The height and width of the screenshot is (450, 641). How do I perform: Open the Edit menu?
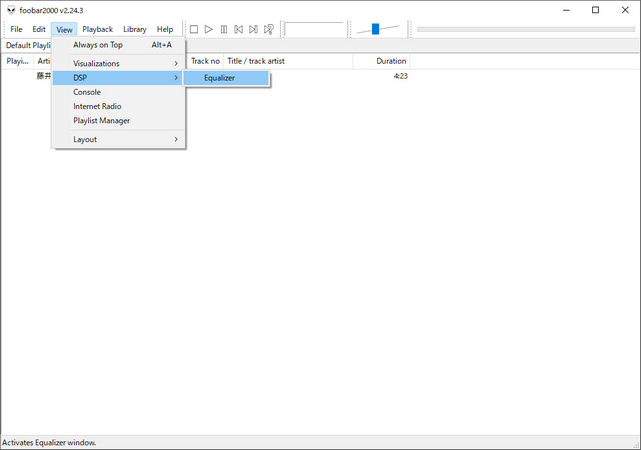click(x=39, y=29)
